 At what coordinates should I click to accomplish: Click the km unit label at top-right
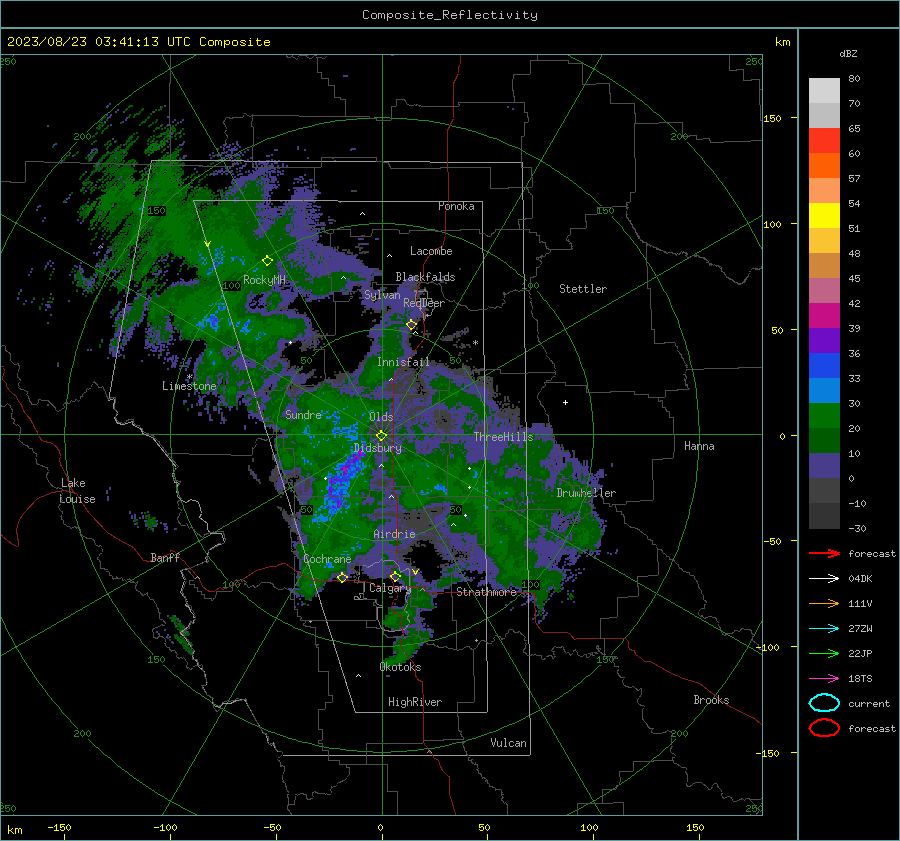pyautogui.click(x=782, y=42)
